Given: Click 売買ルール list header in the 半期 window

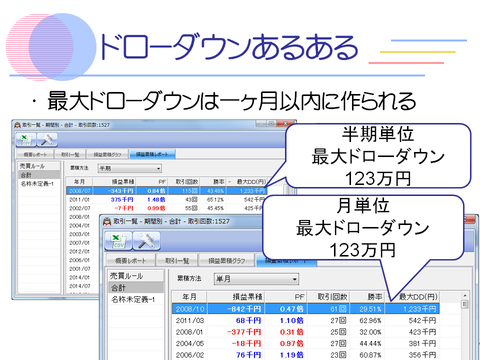Looking at the screenshot, I should (x=39, y=166).
